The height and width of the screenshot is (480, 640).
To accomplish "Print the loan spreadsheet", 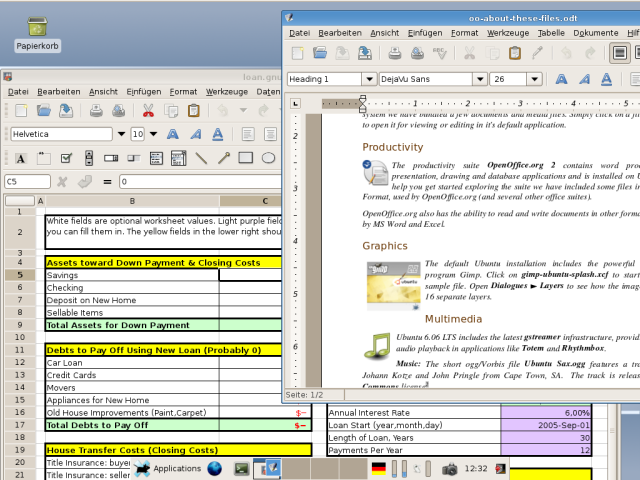I will (x=96, y=110).
